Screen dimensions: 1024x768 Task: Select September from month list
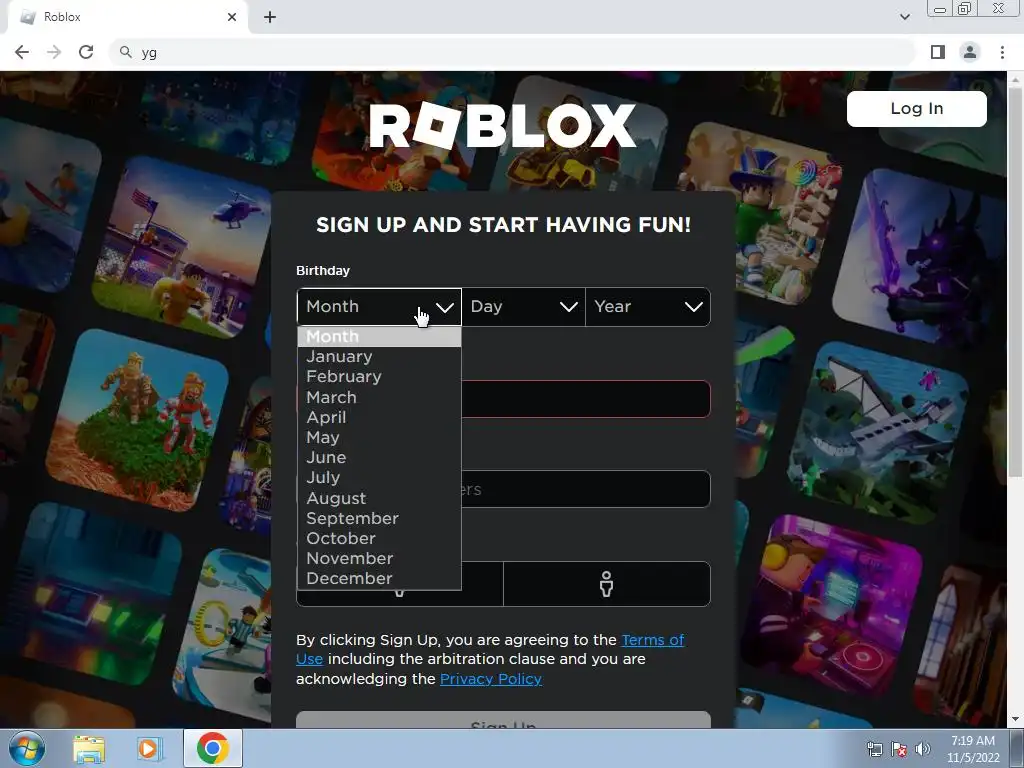coord(379,519)
